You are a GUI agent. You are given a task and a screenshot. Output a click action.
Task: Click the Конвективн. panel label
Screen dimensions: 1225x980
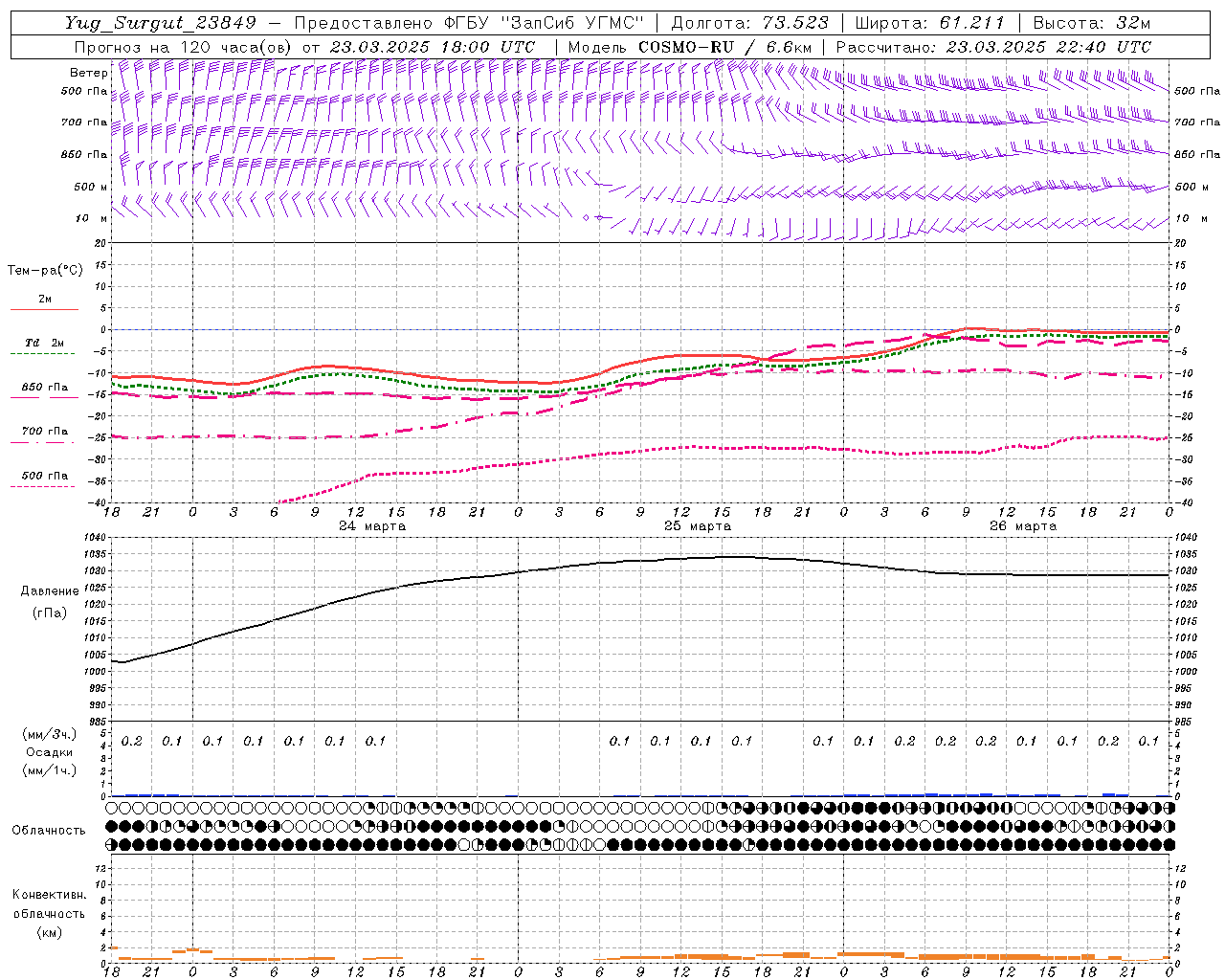(x=49, y=895)
